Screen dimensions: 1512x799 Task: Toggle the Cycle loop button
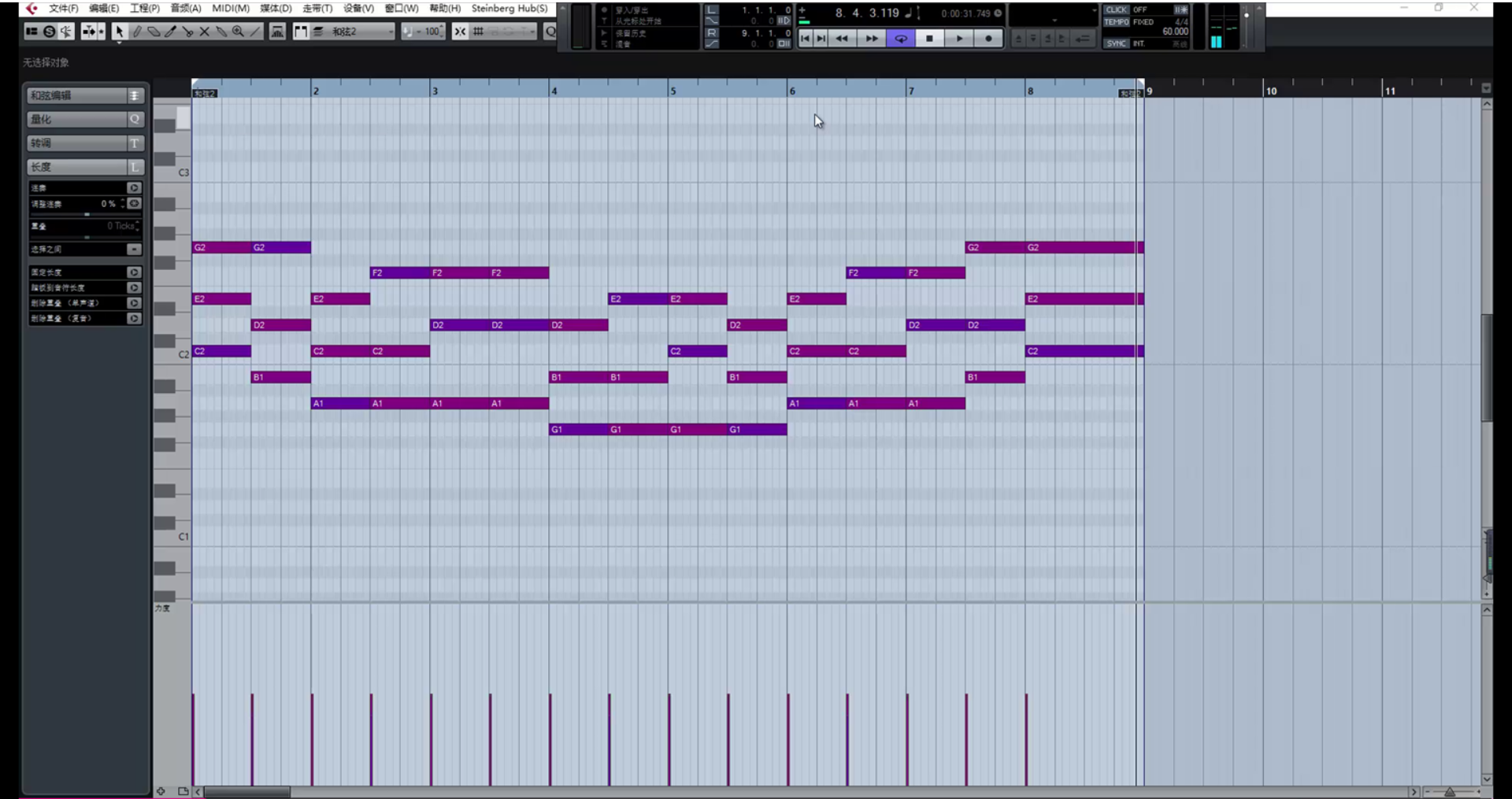pos(901,39)
